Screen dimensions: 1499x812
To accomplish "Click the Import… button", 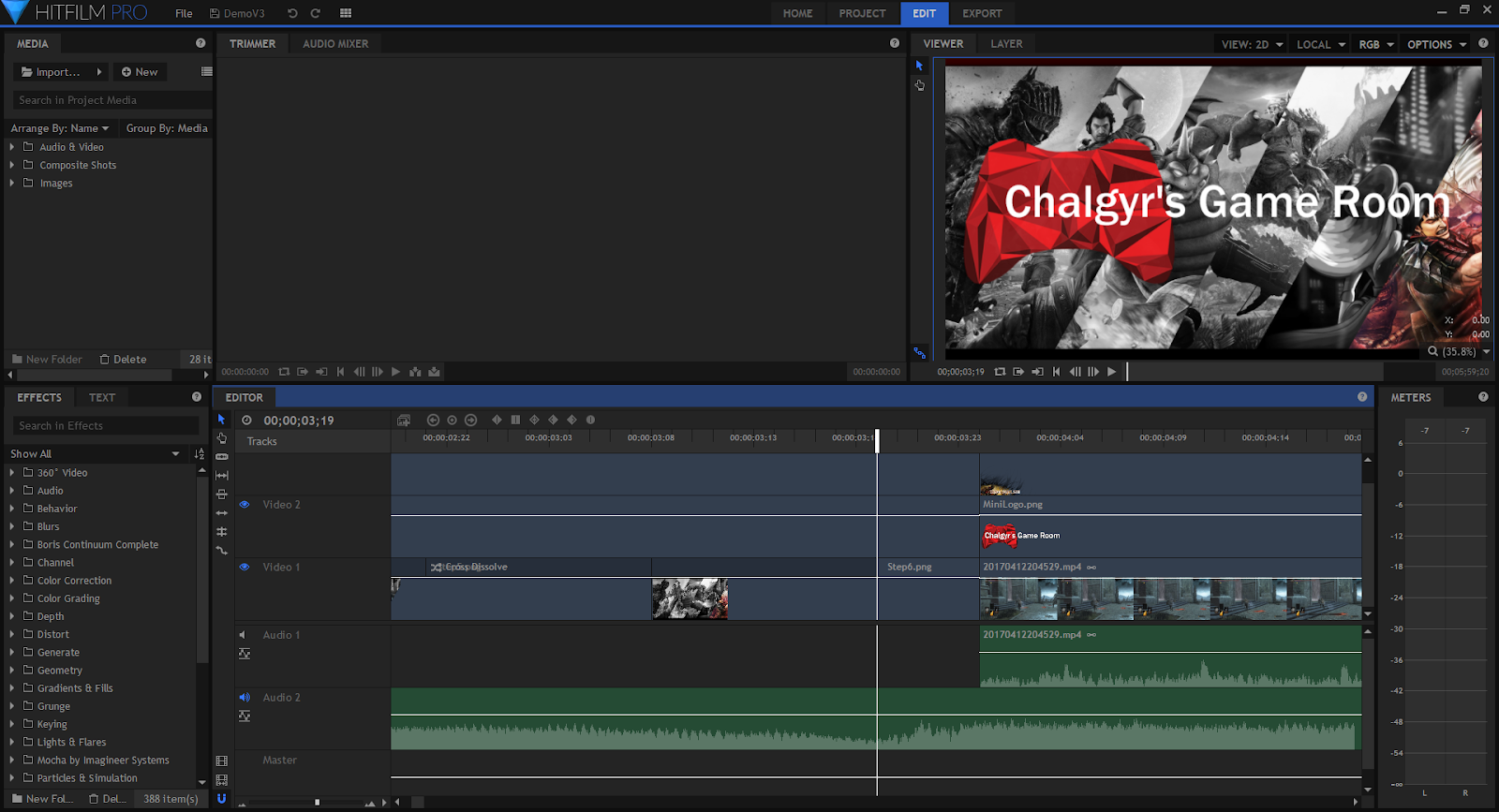I will 60,72.
